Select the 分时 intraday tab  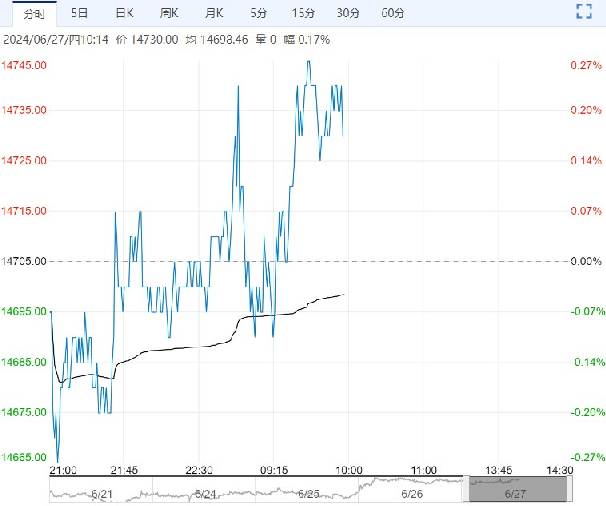(x=33, y=13)
